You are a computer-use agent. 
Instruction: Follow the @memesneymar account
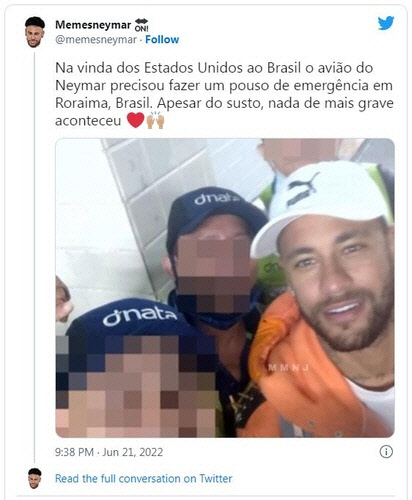[162, 40]
